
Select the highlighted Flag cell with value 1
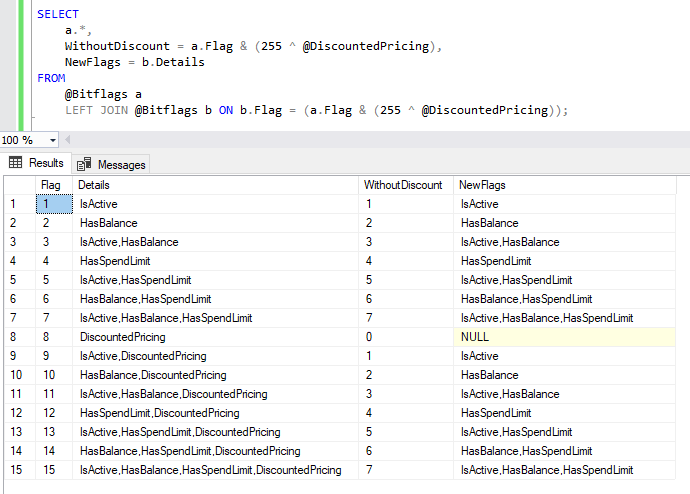coord(54,204)
